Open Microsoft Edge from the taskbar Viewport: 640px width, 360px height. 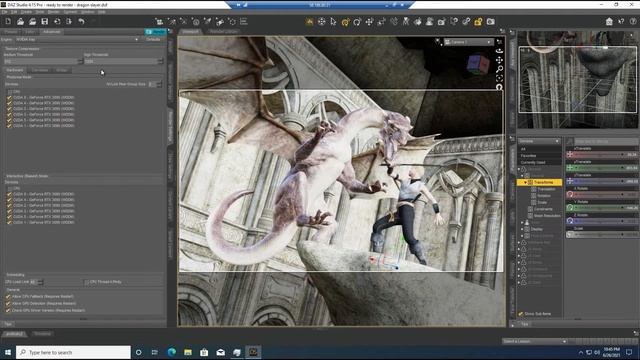[172, 352]
